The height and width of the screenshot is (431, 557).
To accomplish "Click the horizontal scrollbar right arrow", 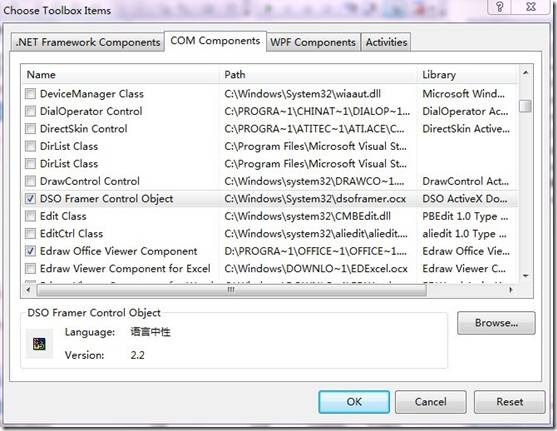I will click(511, 290).
